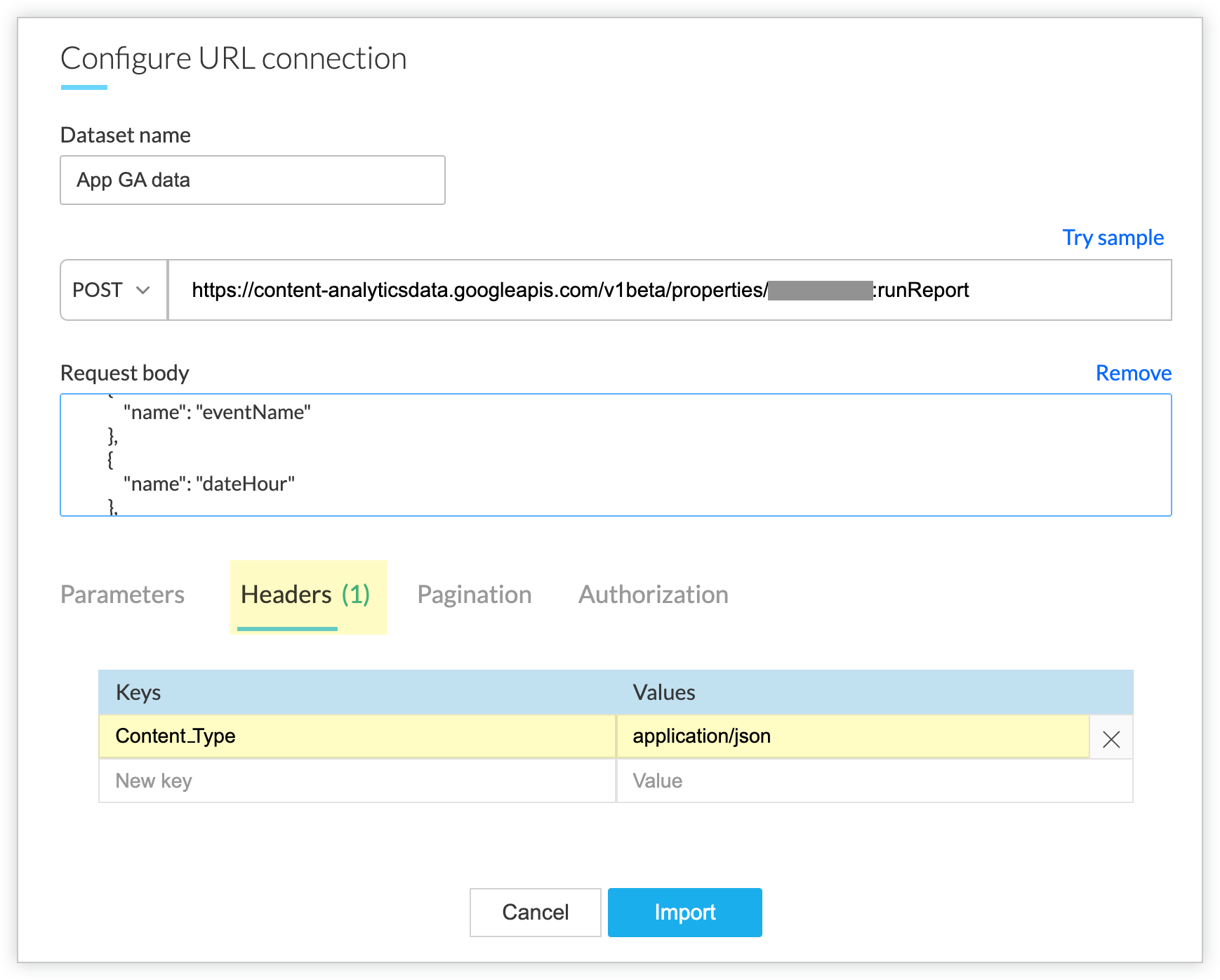Switch to the Parameters tab

[122, 595]
